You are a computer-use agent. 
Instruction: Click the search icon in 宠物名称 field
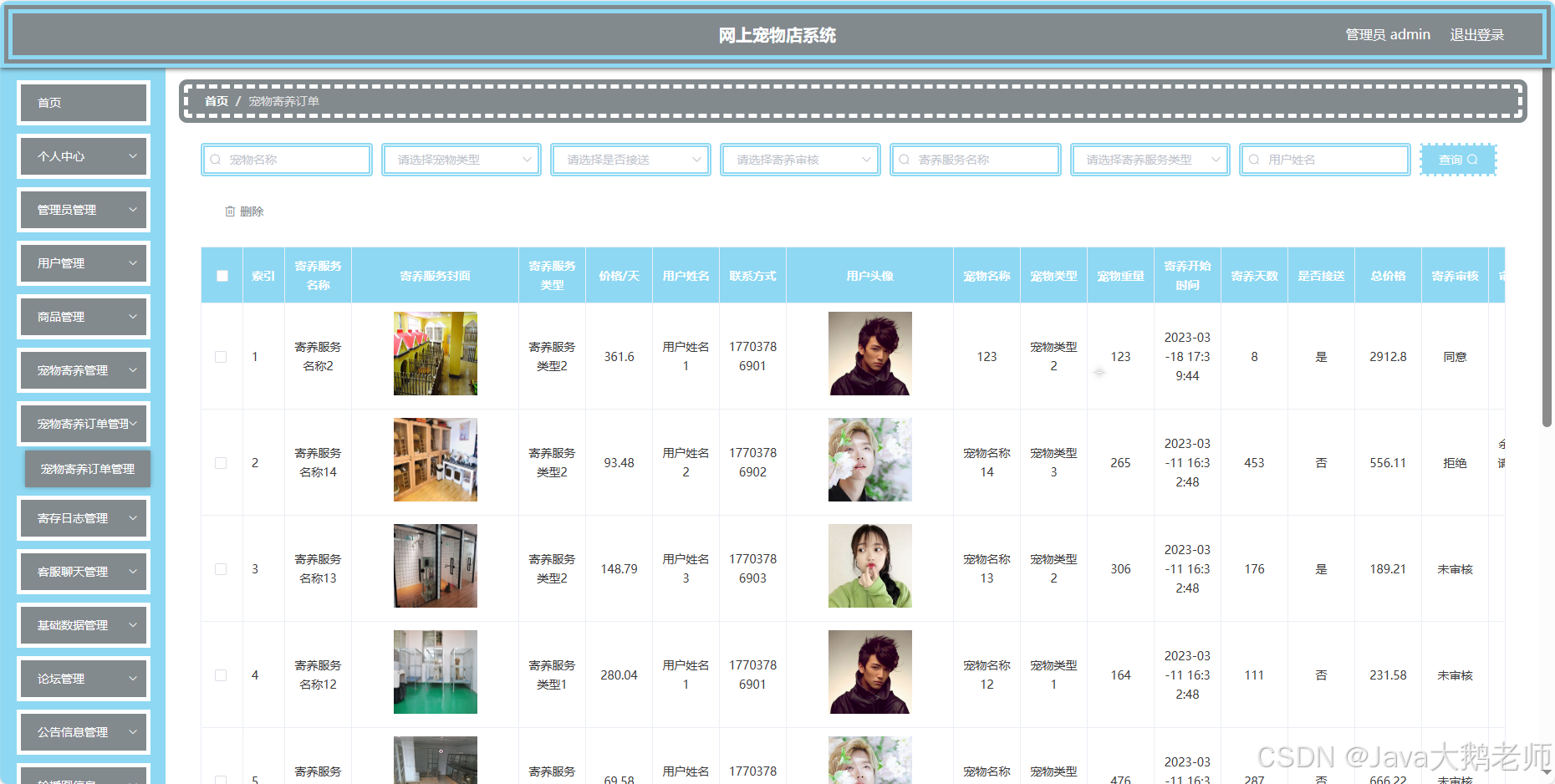click(x=216, y=160)
